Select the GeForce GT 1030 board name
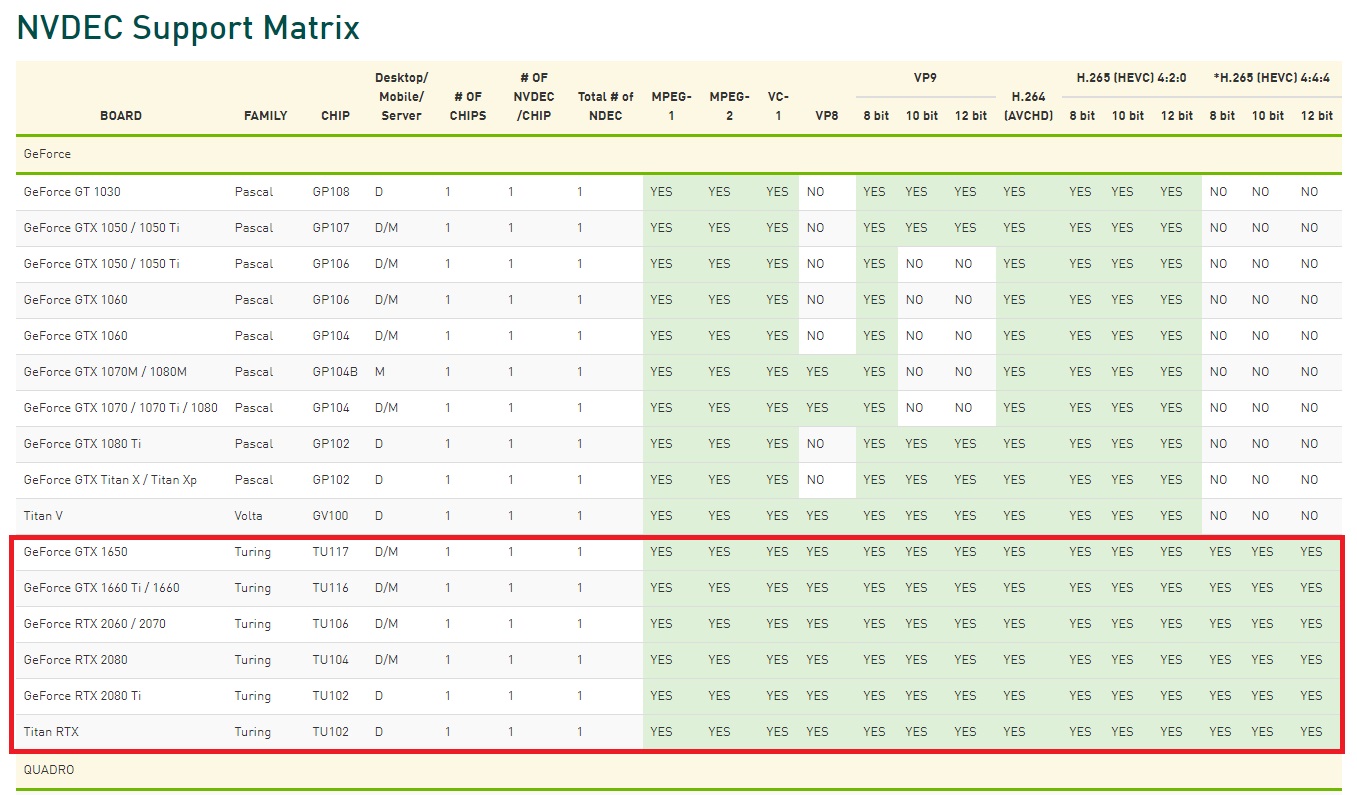The image size is (1357, 795). pos(72,192)
